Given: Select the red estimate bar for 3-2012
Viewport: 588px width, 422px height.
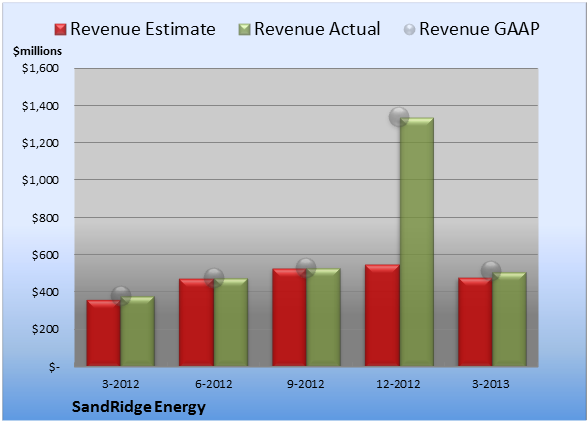Looking at the screenshot, I should 104,333.
